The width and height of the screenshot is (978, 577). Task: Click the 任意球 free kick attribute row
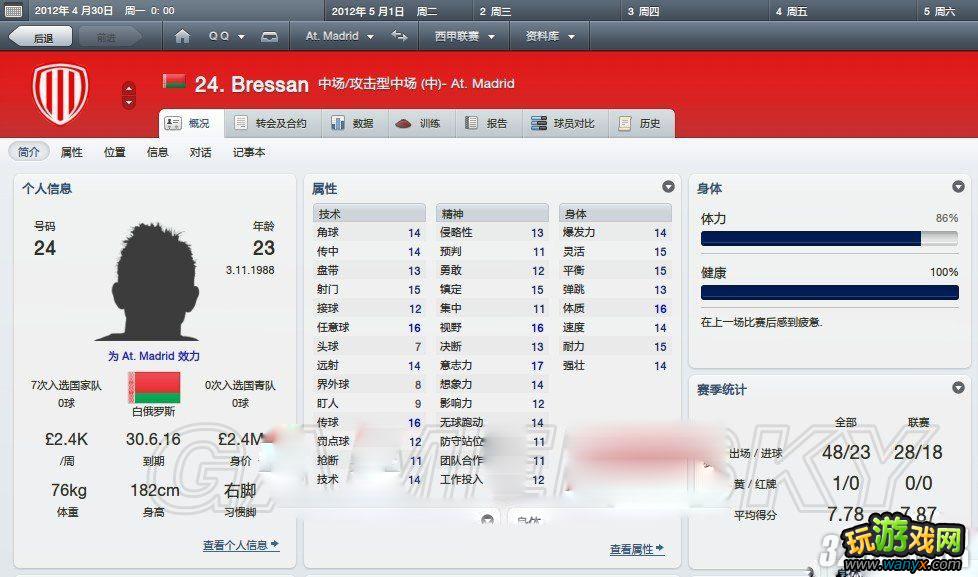click(369, 327)
